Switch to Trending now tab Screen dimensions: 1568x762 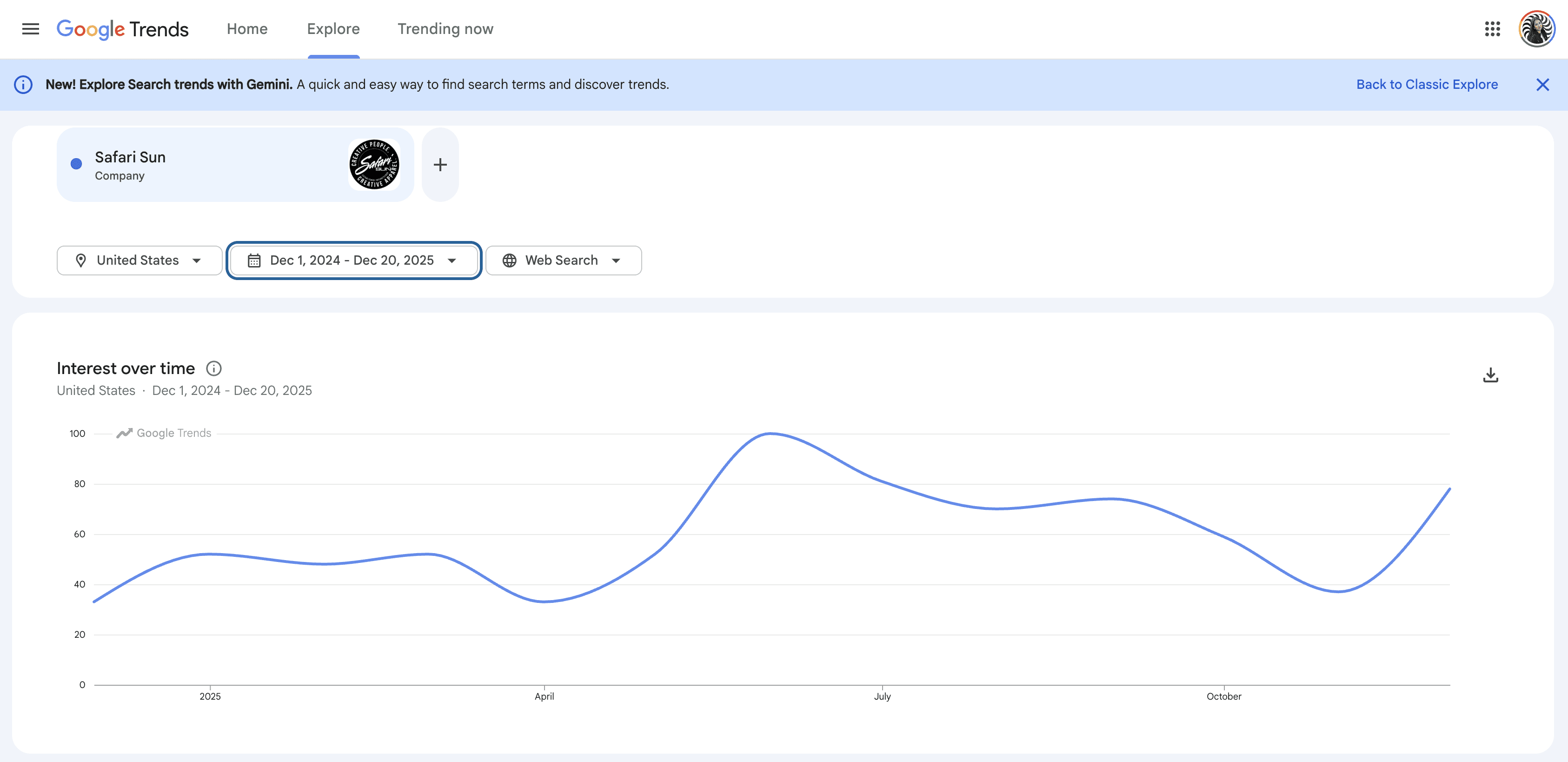click(x=445, y=29)
